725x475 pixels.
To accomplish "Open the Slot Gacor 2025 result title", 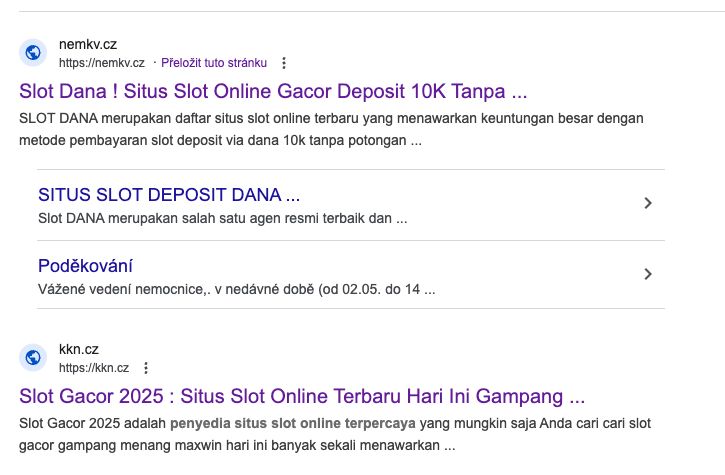I will [302, 396].
